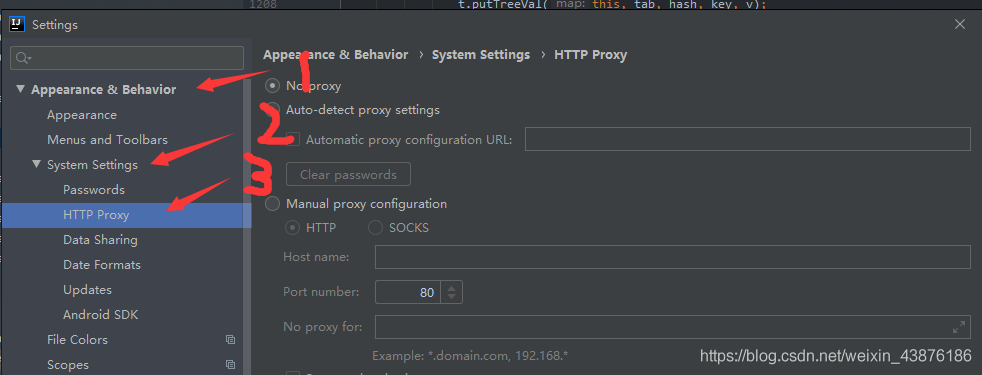
Task: Click the project-level icon next to Scopes
Action: (x=230, y=364)
